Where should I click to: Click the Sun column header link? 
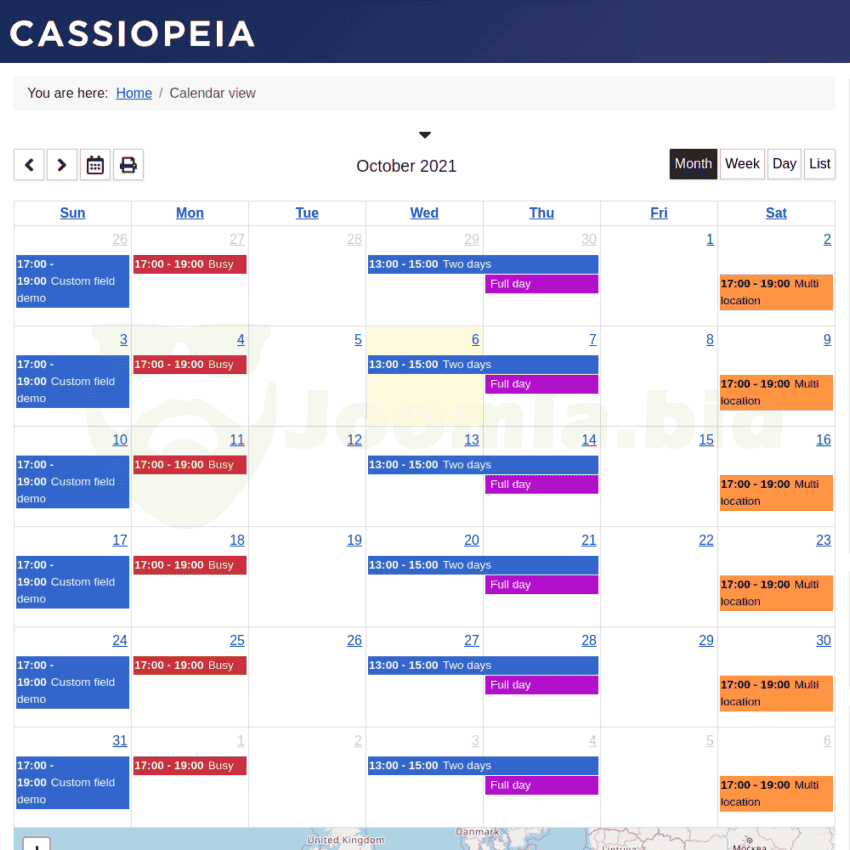click(73, 213)
